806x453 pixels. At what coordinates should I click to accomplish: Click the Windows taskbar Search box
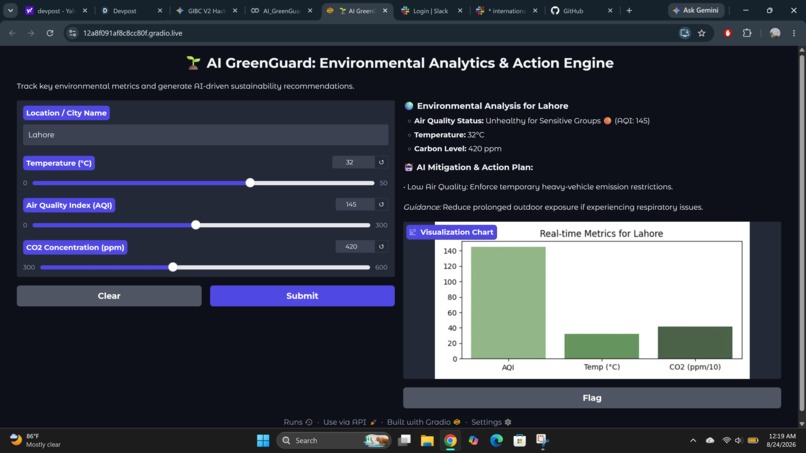coord(334,440)
